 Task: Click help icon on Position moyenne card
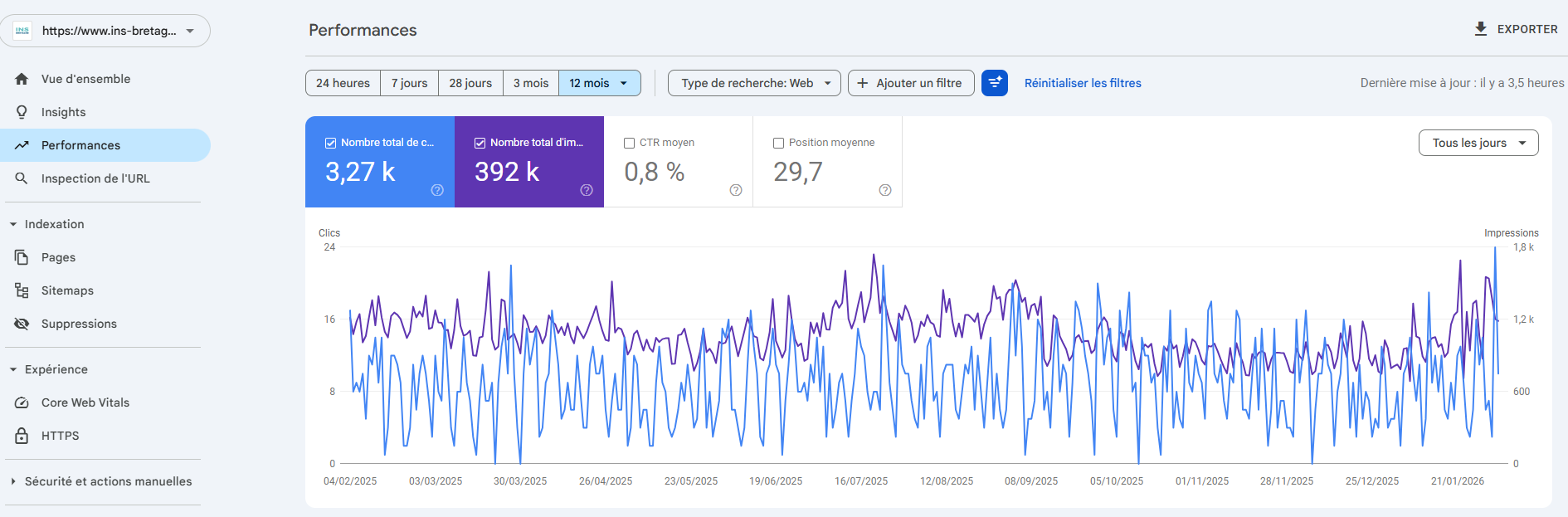[885, 190]
